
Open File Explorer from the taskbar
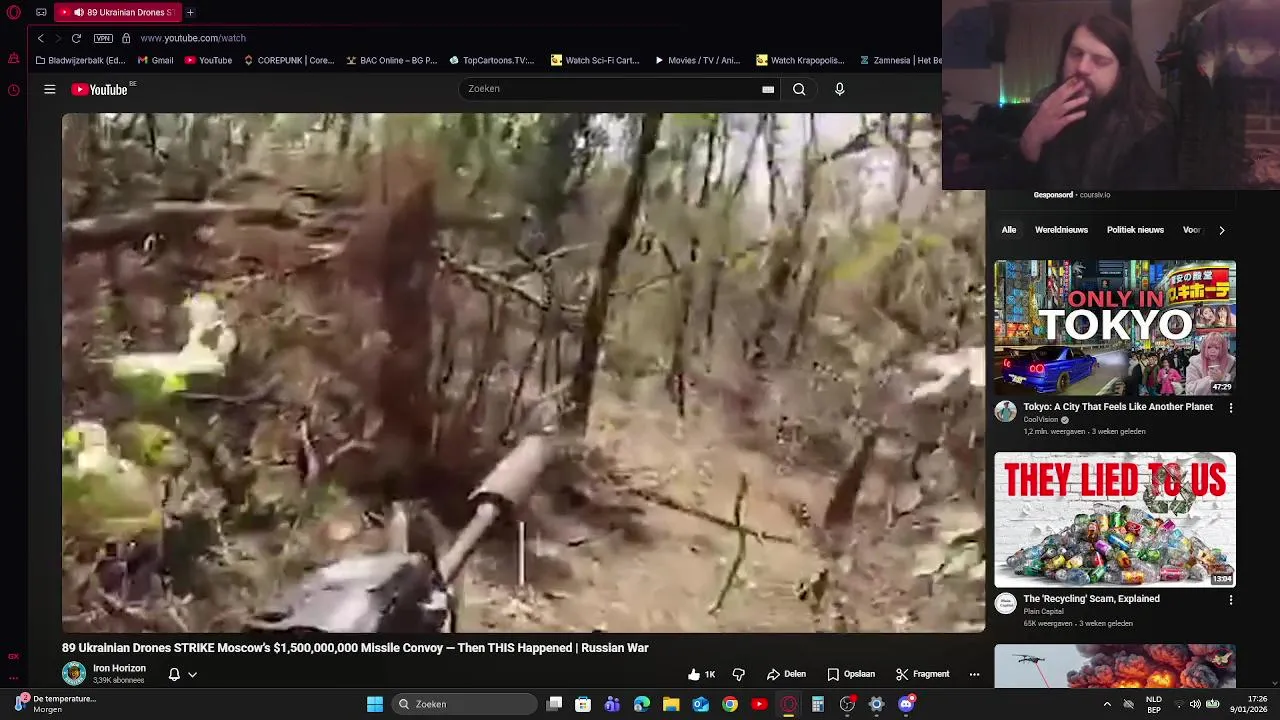[671, 704]
